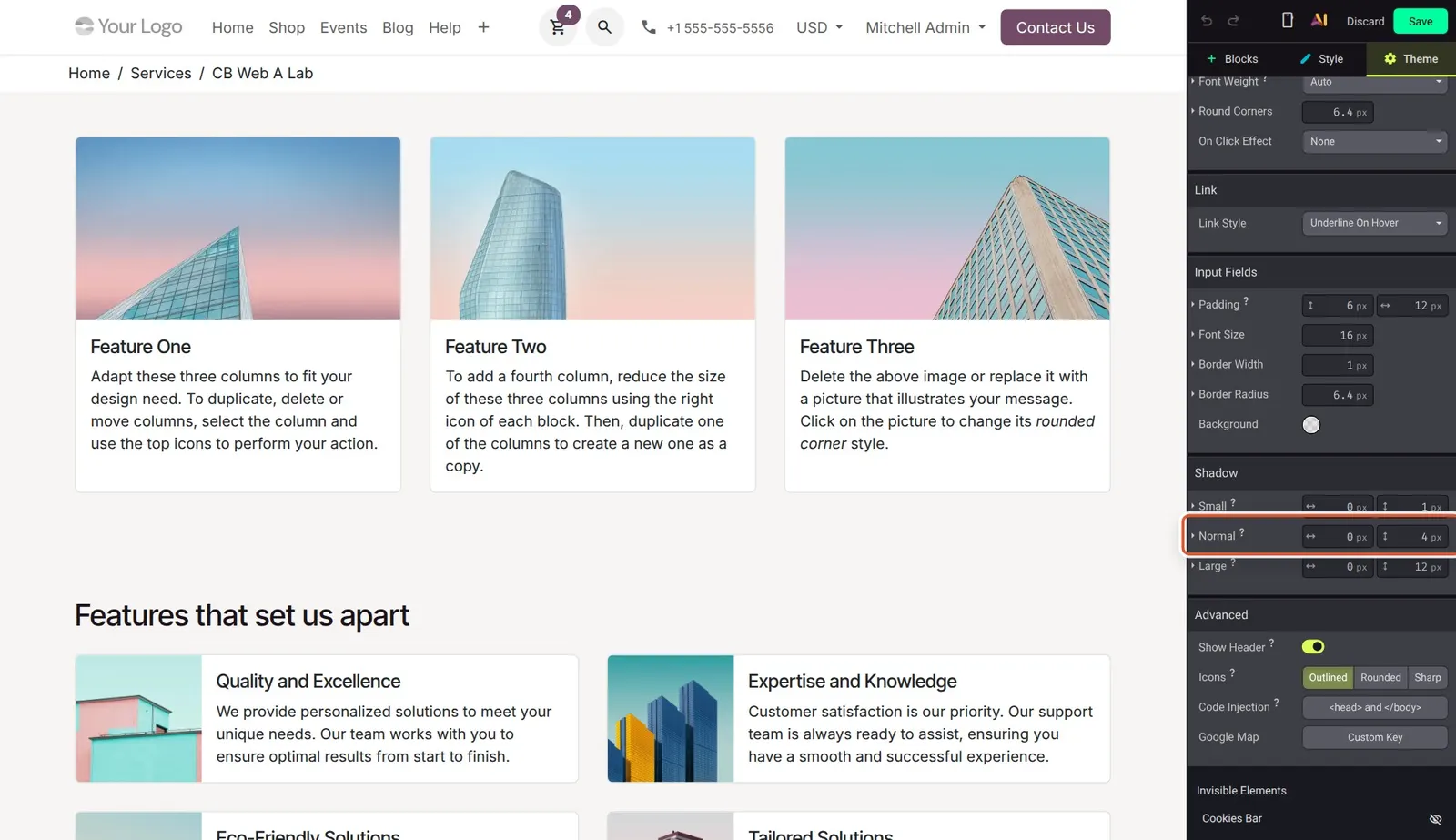This screenshot has width=1456, height=840.
Task: Click the Large shadow vertical offset field
Action: pyautogui.click(x=1412, y=567)
